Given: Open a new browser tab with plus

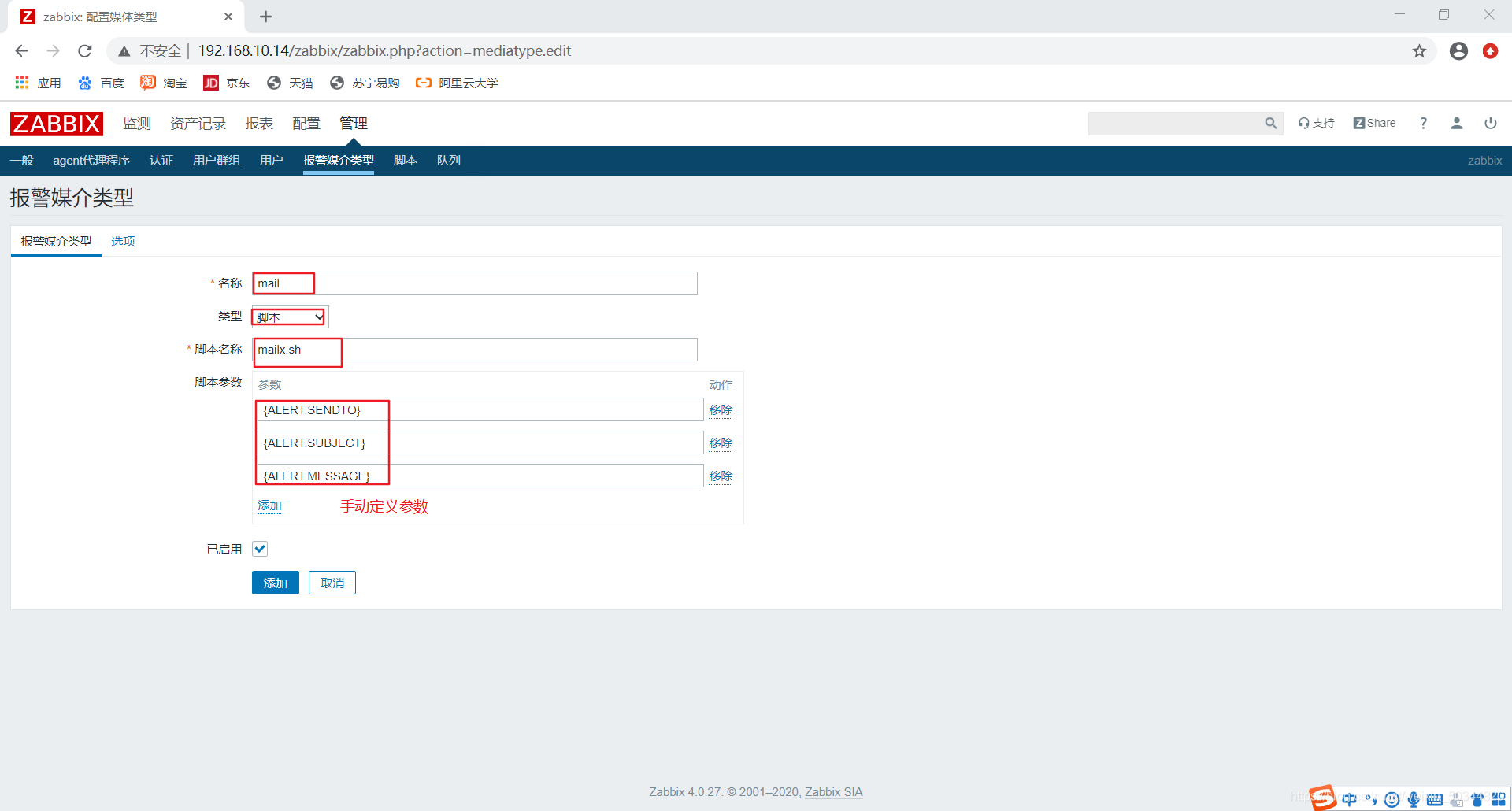Looking at the screenshot, I should [265, 17].
